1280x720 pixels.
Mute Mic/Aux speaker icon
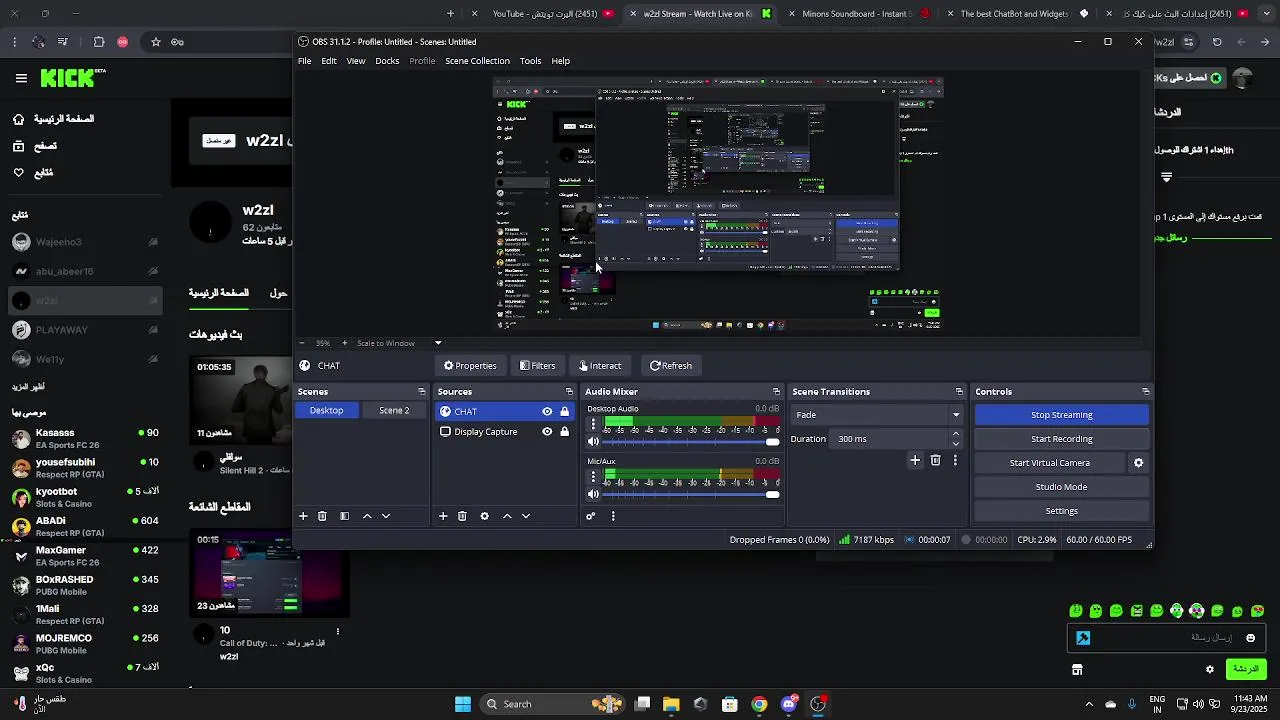point(593,494)
